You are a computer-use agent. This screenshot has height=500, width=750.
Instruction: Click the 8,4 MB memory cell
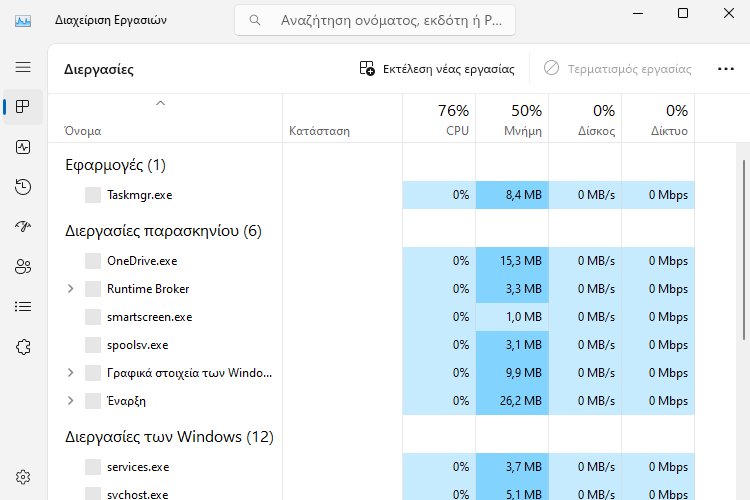pyautogui.click(x=512, y=195)
